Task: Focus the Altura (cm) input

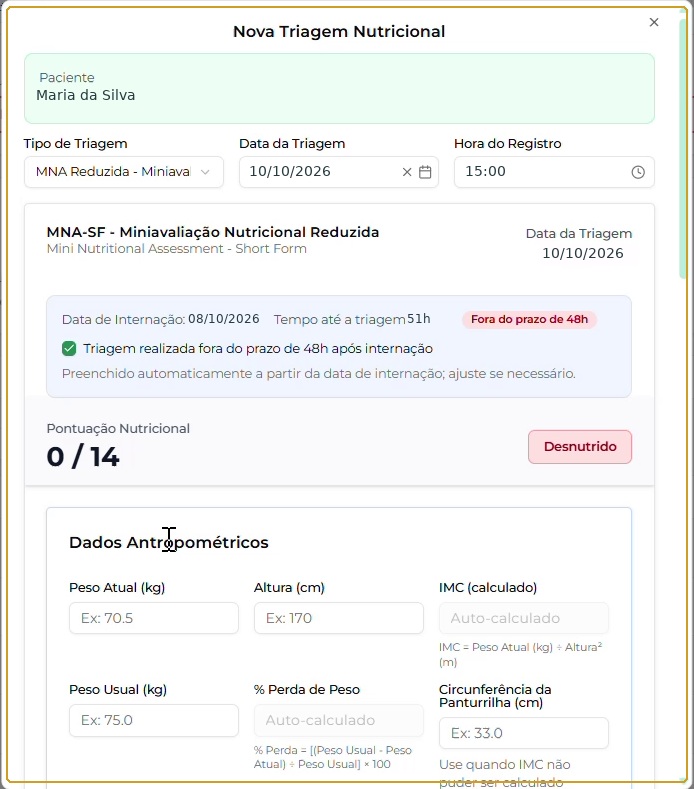Action: pyautogui.click(x=339, y=618)
